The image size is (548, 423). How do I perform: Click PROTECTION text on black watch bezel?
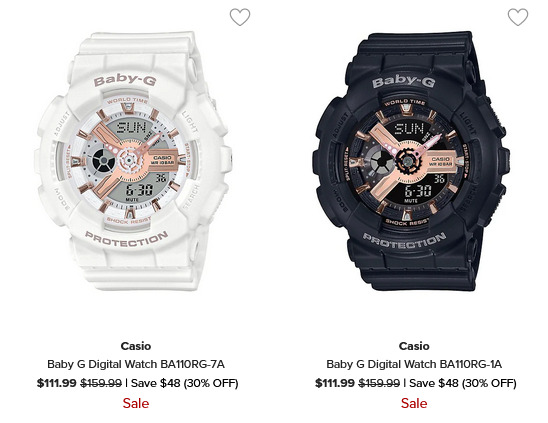pos(404,241)
